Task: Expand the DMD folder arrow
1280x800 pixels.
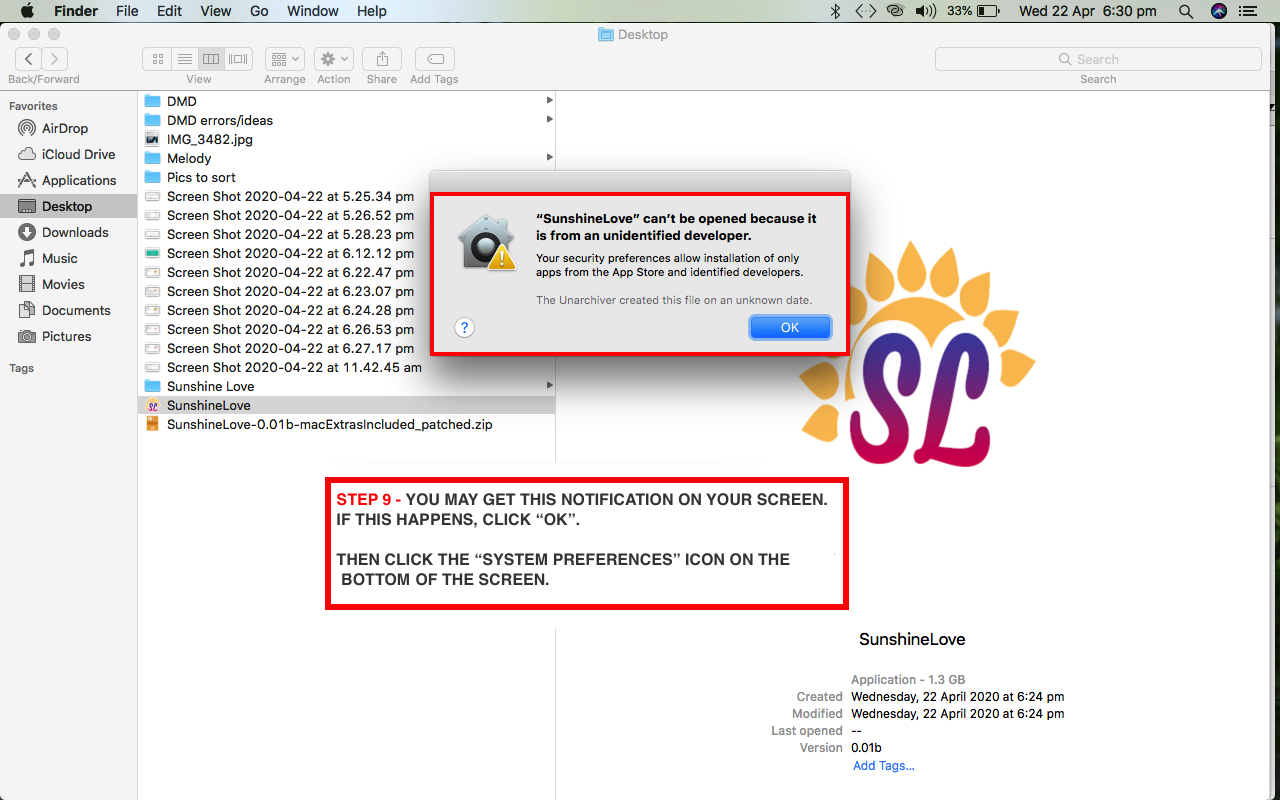Action: click(549, 101)
